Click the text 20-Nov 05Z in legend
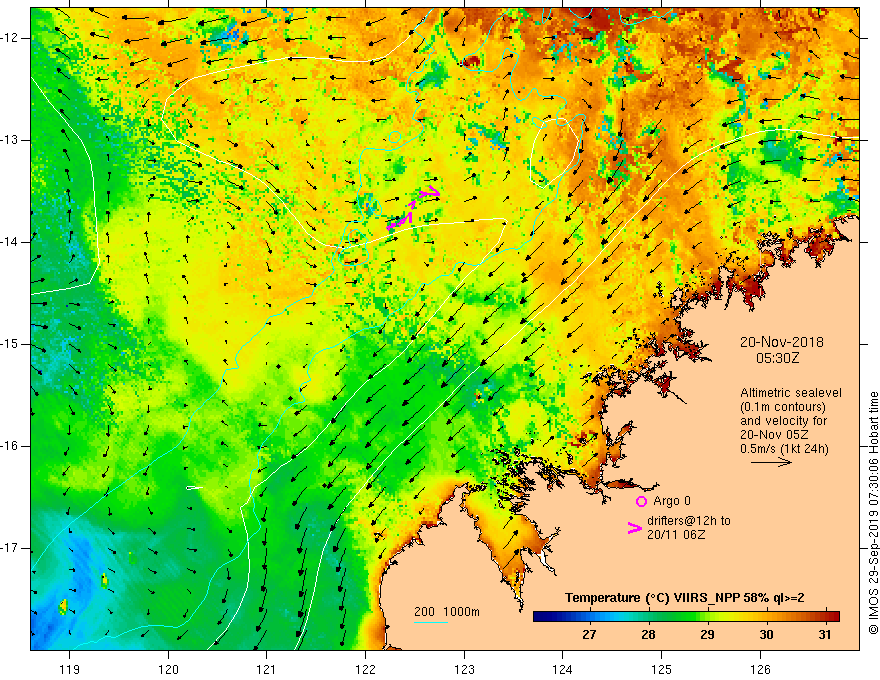 click(776, 435)
